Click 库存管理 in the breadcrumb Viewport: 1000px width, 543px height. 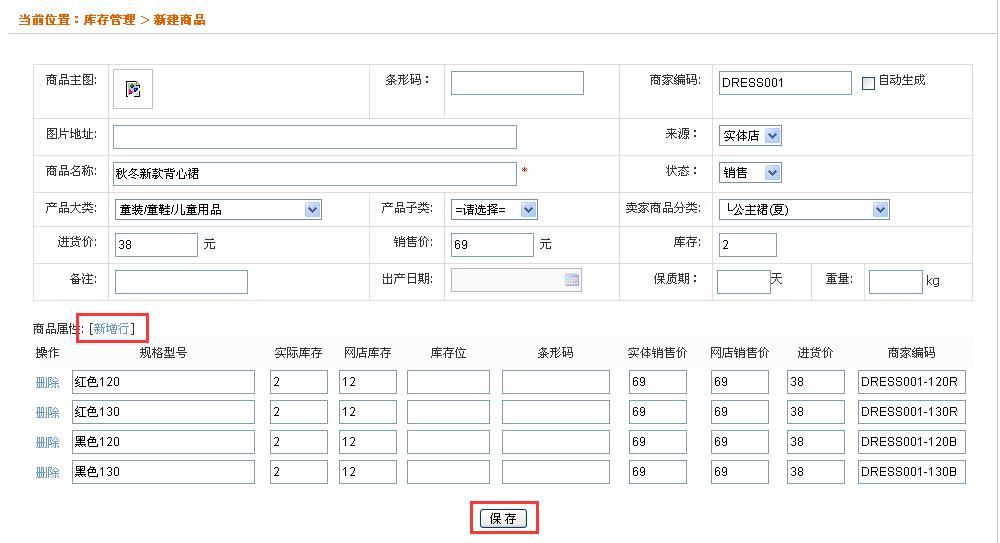(x=109, y=20)
